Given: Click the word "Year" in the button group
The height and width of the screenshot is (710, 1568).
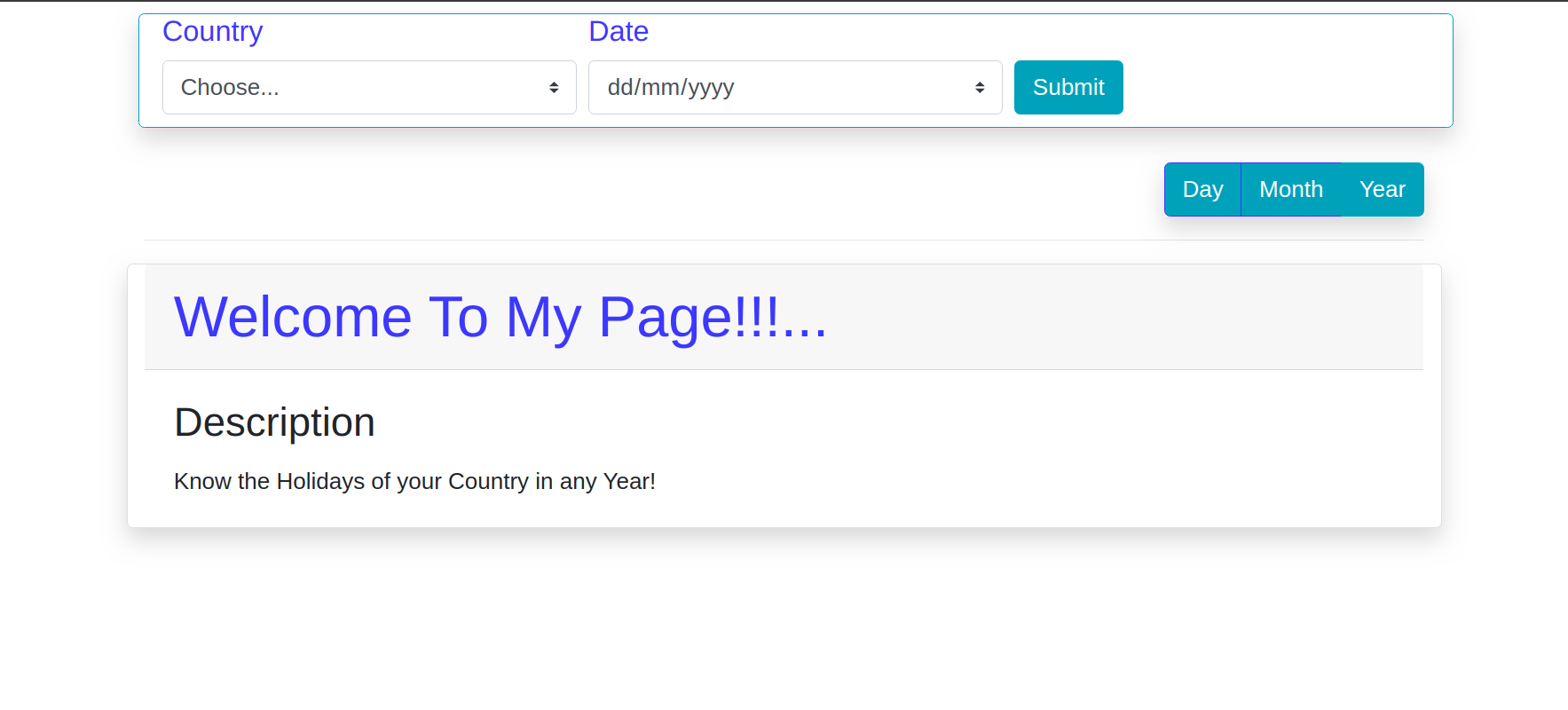Looking at the screenshot, I should pos(1383,189).
